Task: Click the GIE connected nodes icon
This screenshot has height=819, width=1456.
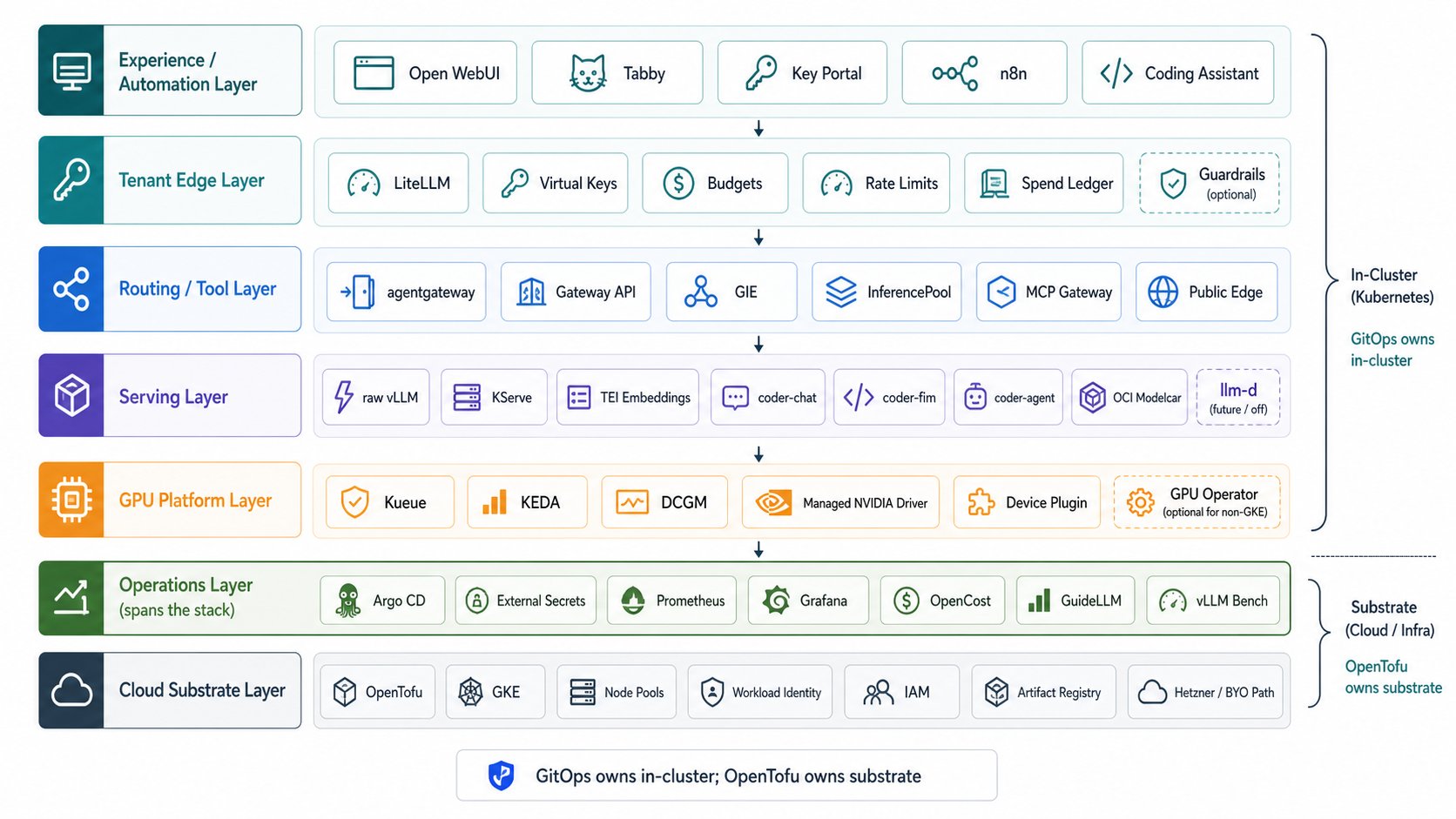Action: (x=700, y=292)
